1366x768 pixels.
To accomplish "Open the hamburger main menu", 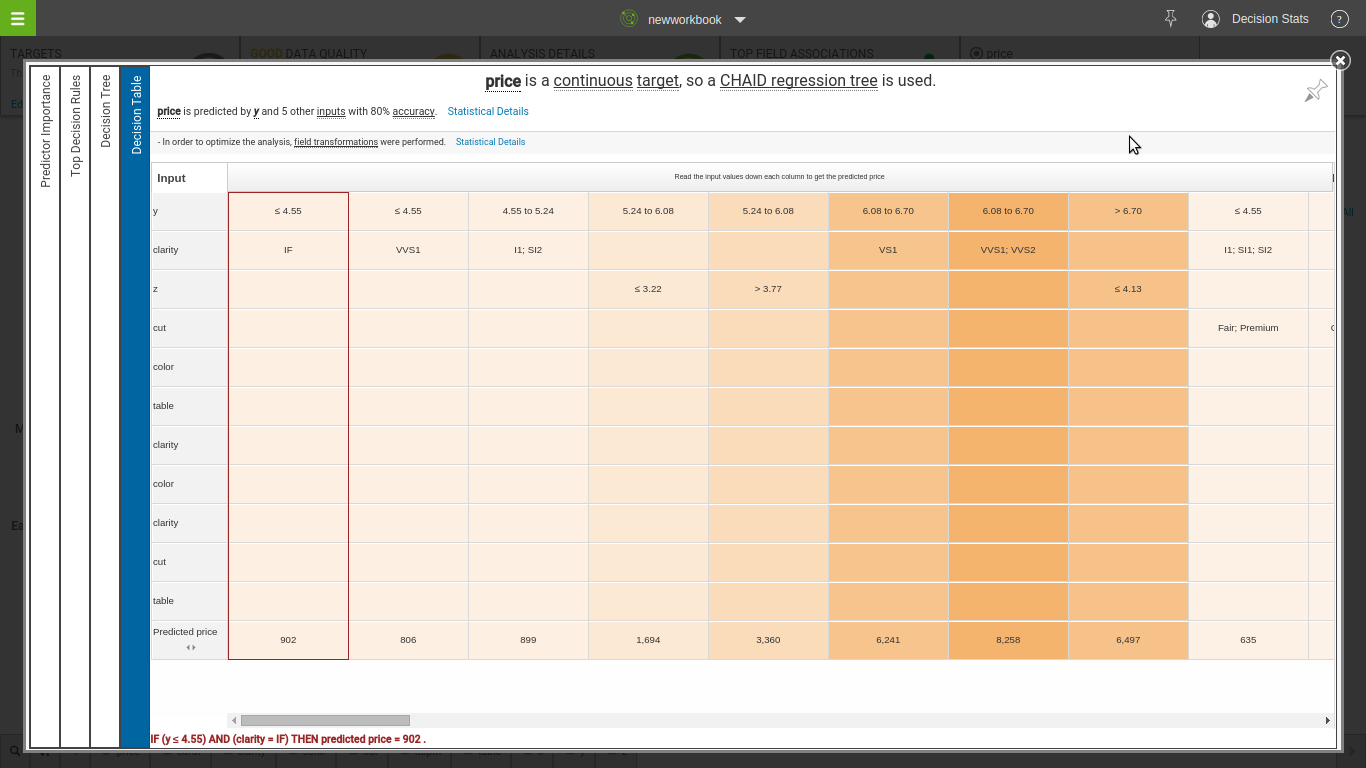I will [17, 18].
